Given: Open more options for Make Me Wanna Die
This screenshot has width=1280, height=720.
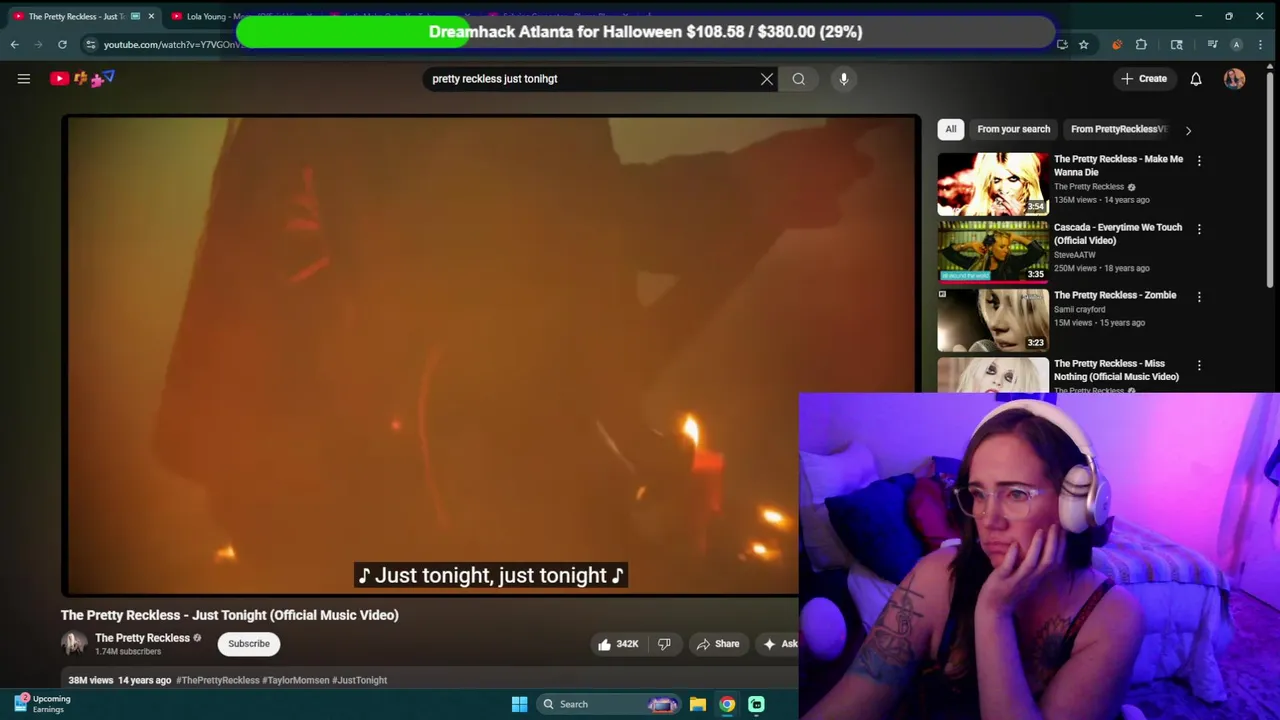Looking at the screenshot, I should coord(1199,160).
